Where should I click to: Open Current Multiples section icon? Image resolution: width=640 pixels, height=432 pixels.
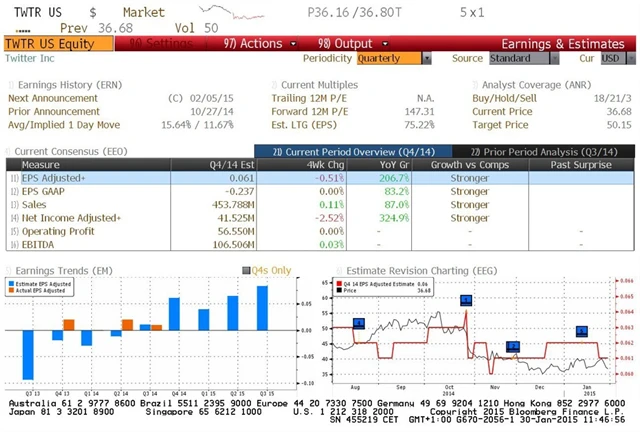point(274,85)
